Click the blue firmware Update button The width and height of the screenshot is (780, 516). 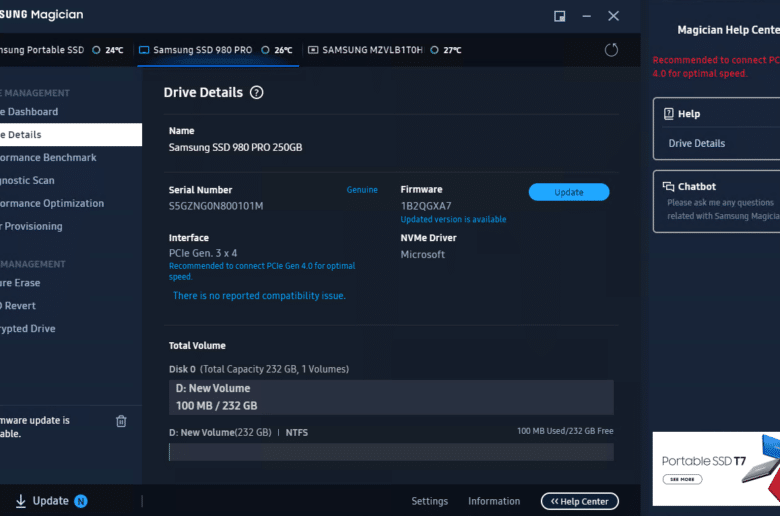coord(569,192)
